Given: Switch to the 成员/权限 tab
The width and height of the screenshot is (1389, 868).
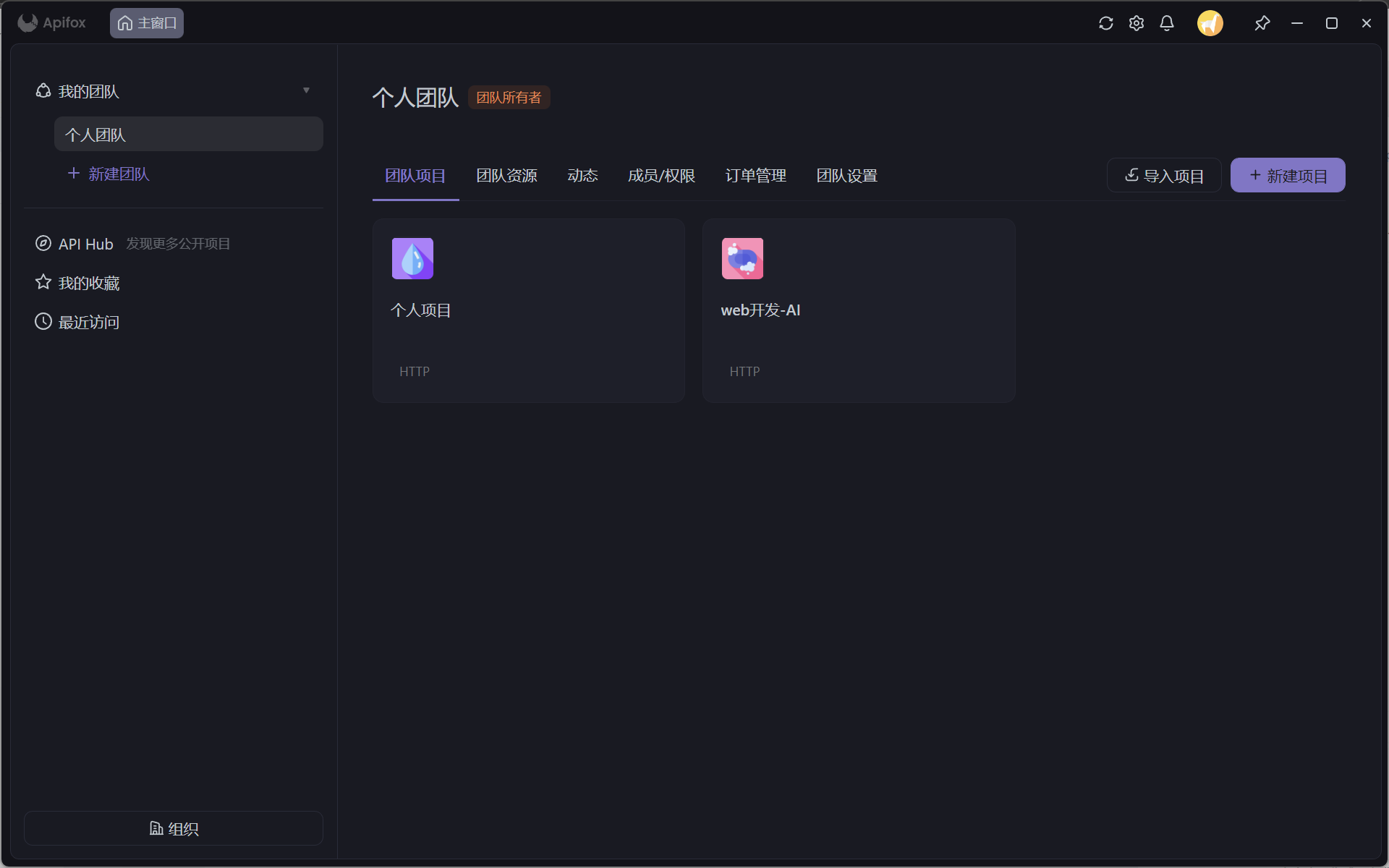Looking at the screenshot, I should pyautogui.click(x=661, y=176).
